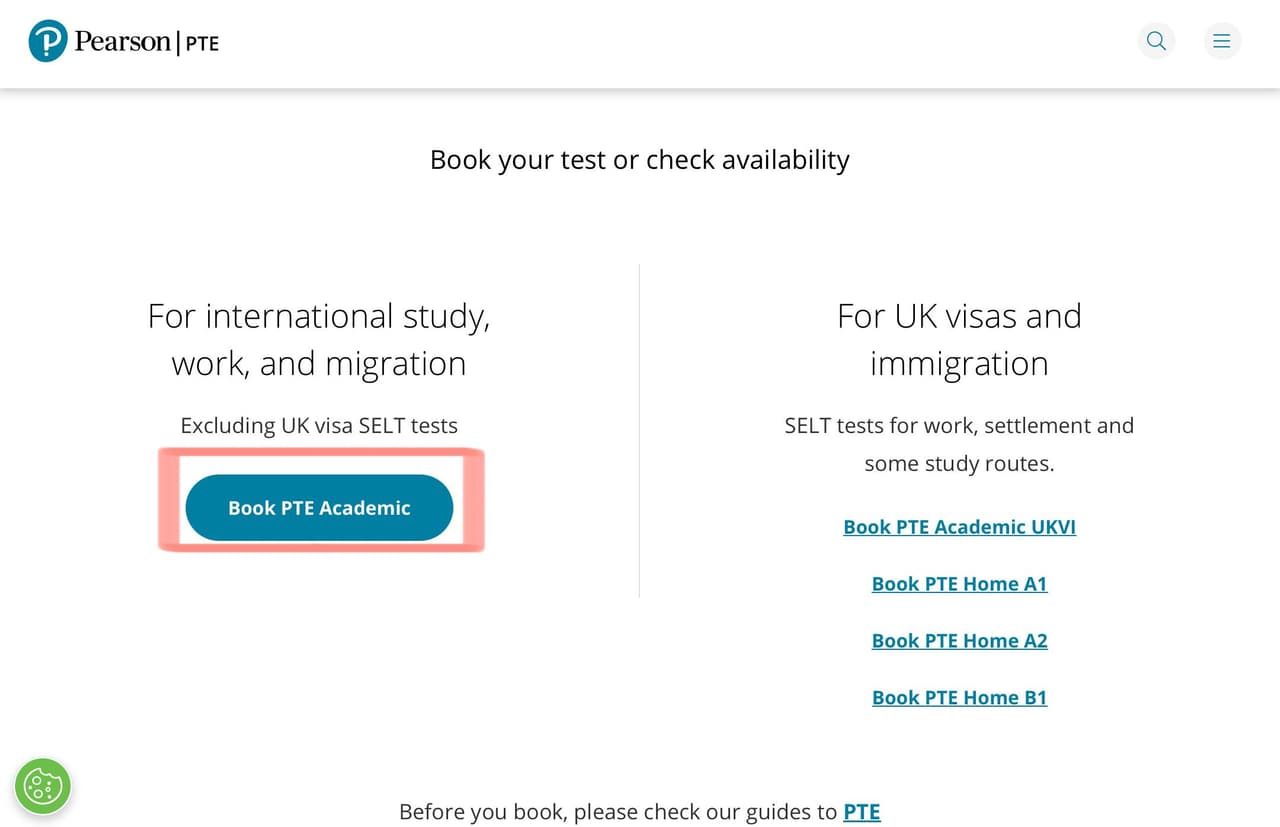Click the 'For international study, work, and migration' heading
The height and width of the screenshot is (827, 1280).
pos(319,340)
